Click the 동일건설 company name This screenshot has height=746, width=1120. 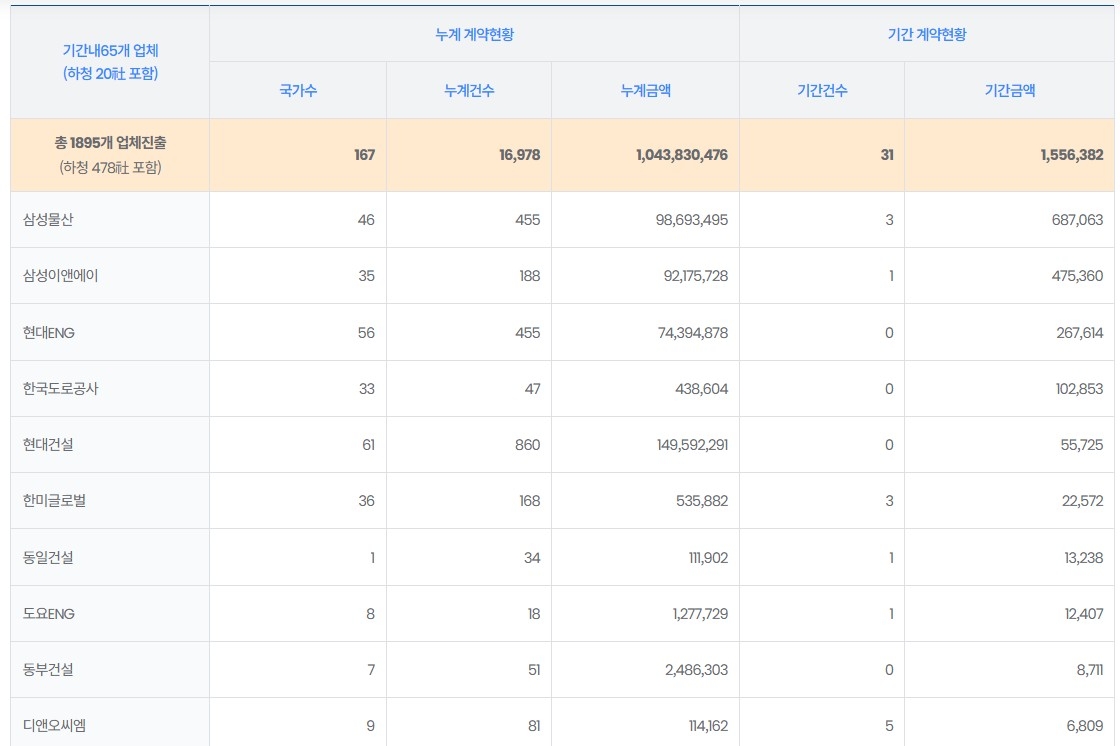(x=48, y=558)
